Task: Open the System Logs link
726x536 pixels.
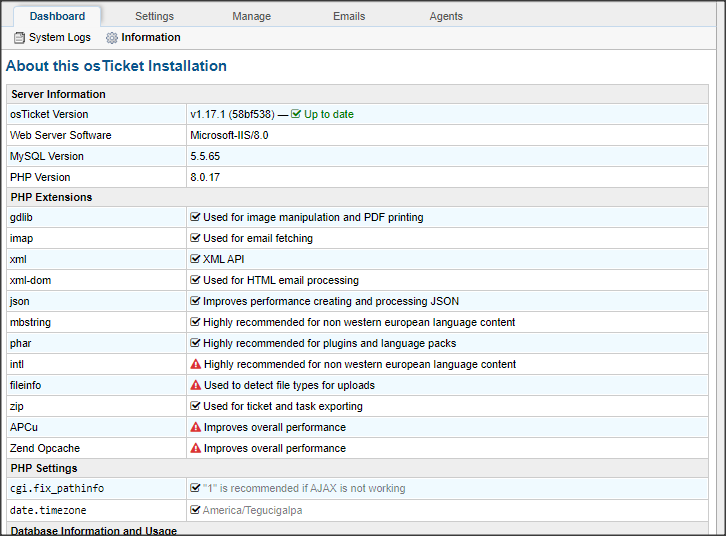Action: [59, 38]
